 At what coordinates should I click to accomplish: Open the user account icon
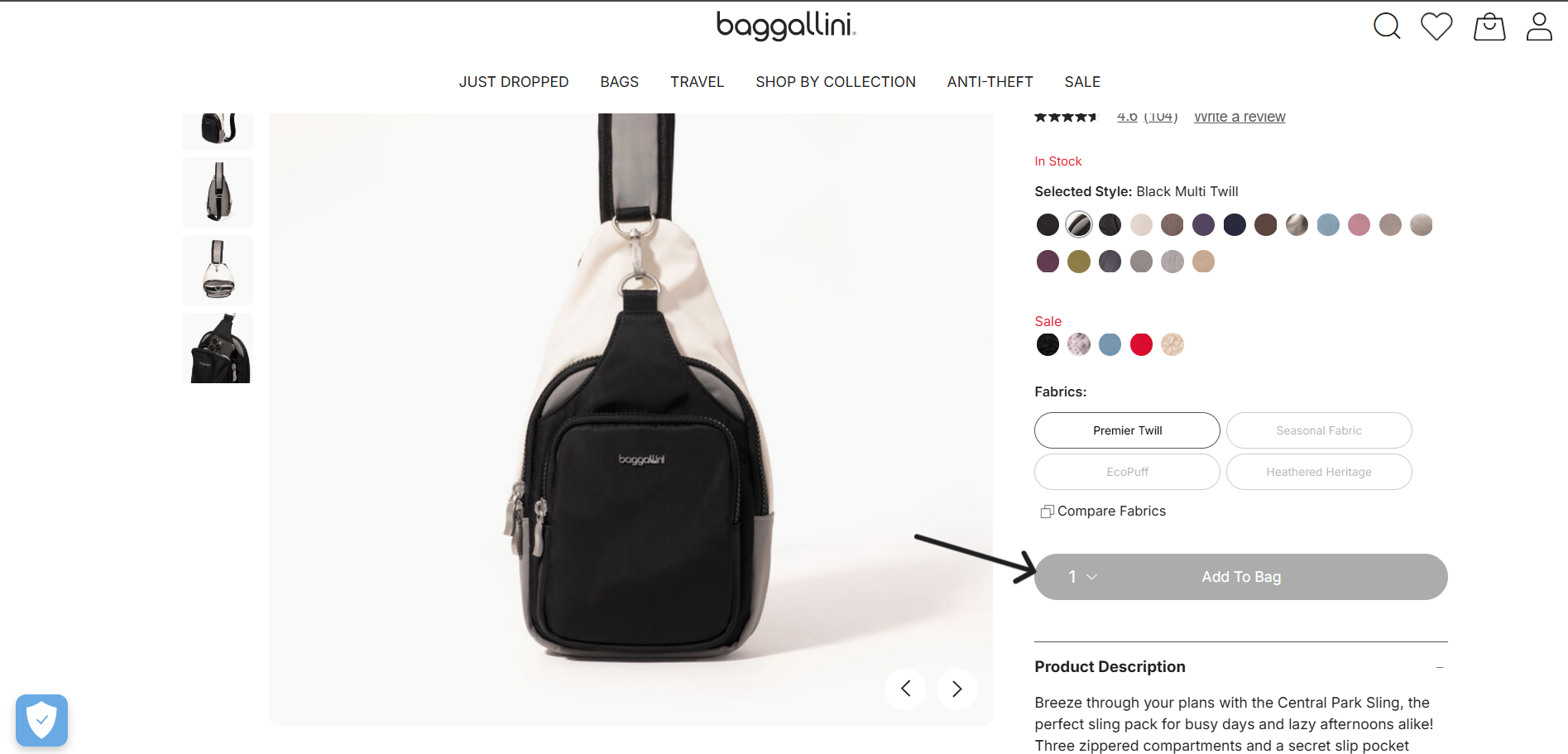pyautogui.click(x=1539, y=26)
